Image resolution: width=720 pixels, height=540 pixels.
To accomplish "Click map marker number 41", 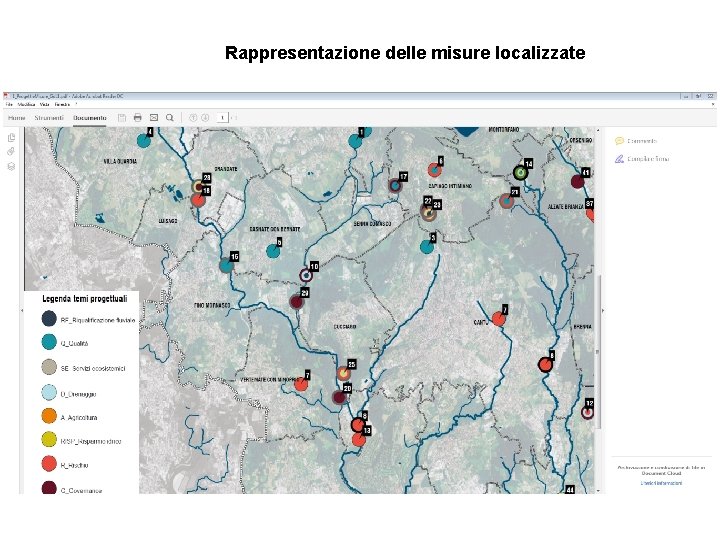I will pos(578,181).
